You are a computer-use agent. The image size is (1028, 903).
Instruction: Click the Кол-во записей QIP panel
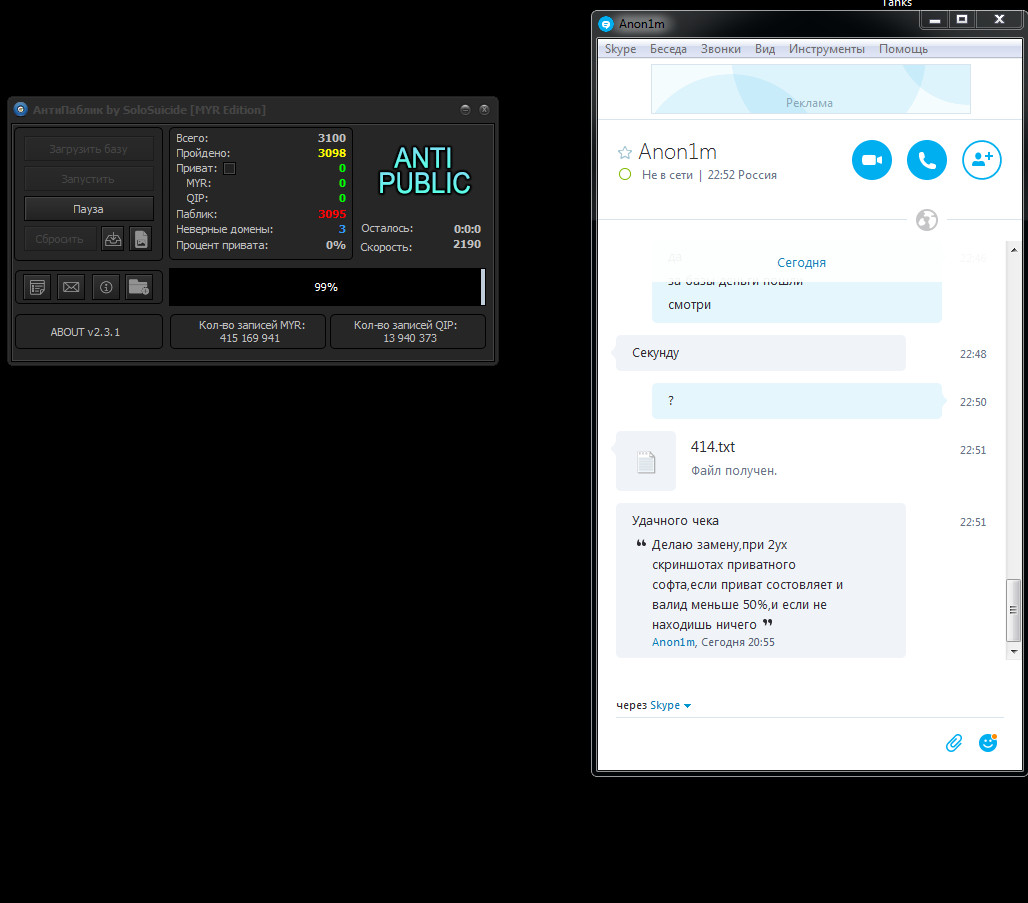[408, 332]
